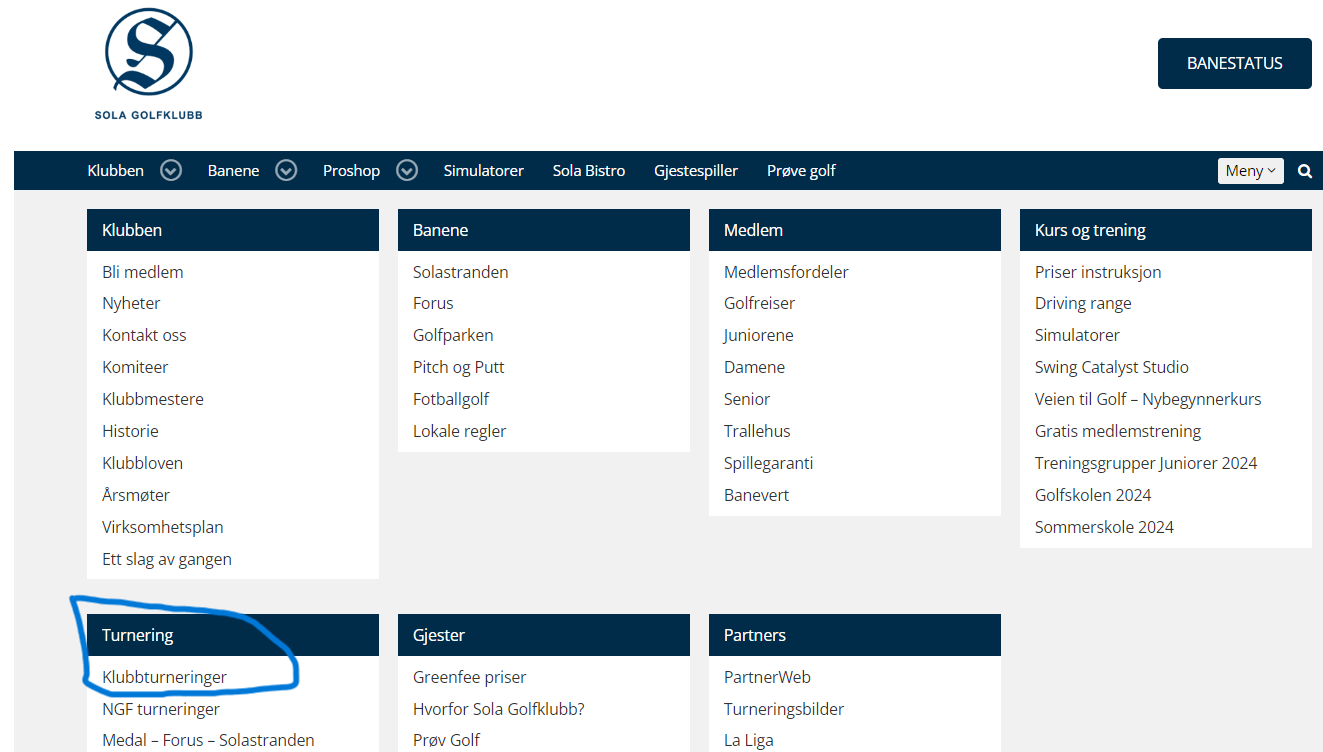
Task: Click the Turnering section heading
Action: [x=233, y=635]
